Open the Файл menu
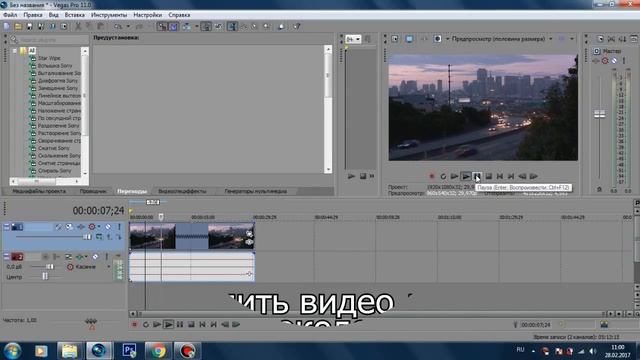 pos(10,15)
